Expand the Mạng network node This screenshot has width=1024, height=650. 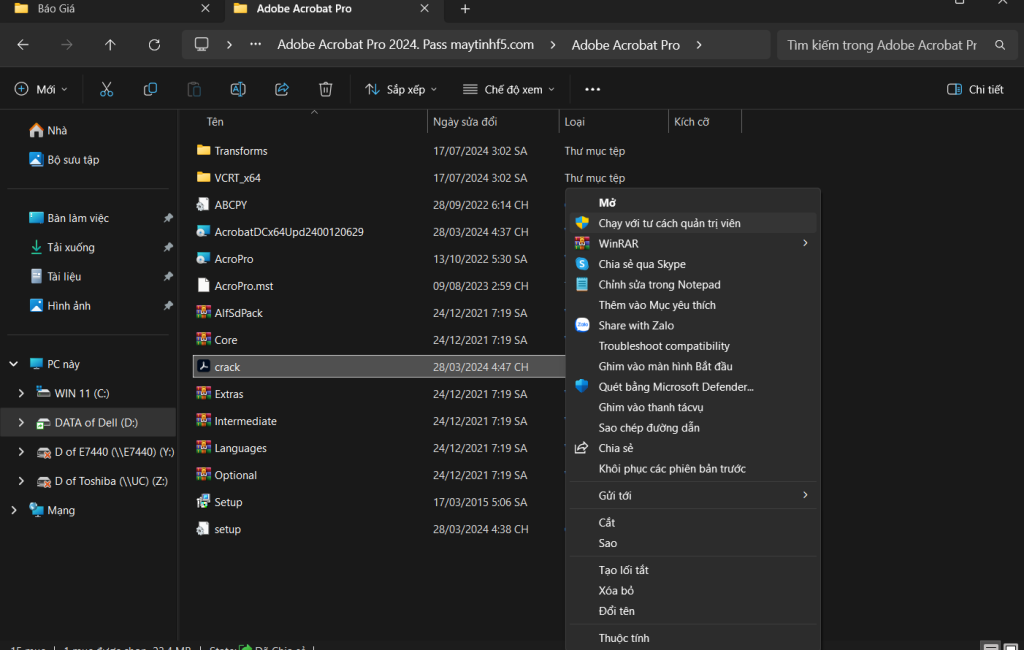[x=13, y=510]
